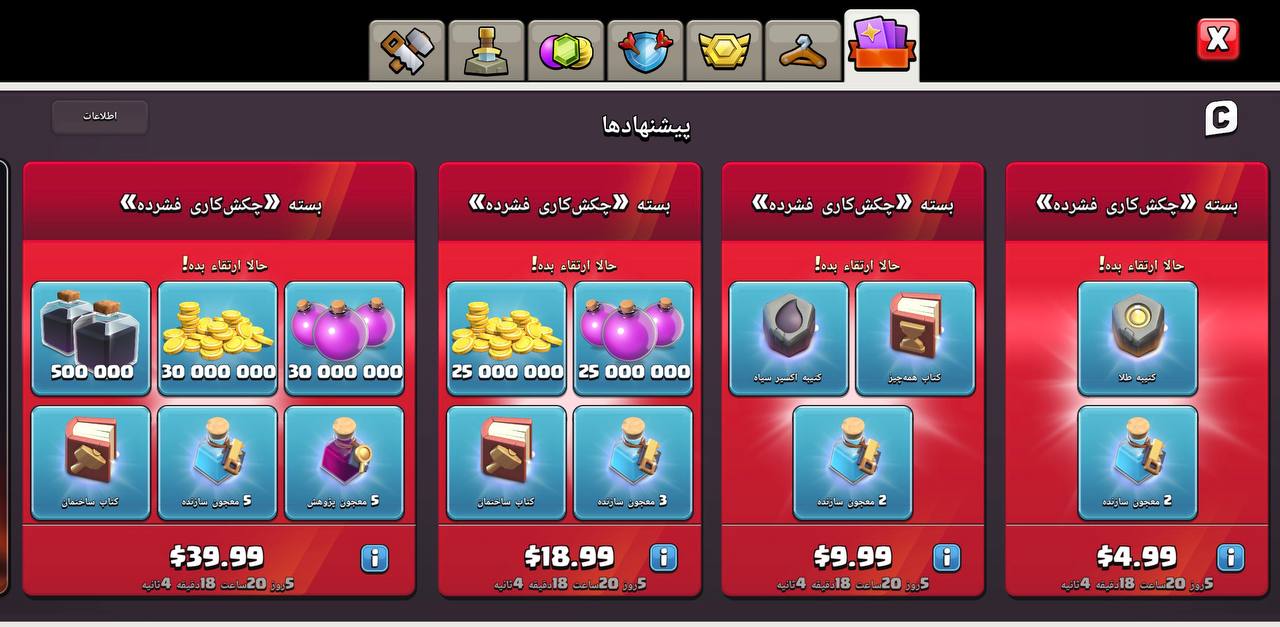This screenshot has width=1280, height=627.
Task: Select the gold rune item tile
Action: 1138,338
